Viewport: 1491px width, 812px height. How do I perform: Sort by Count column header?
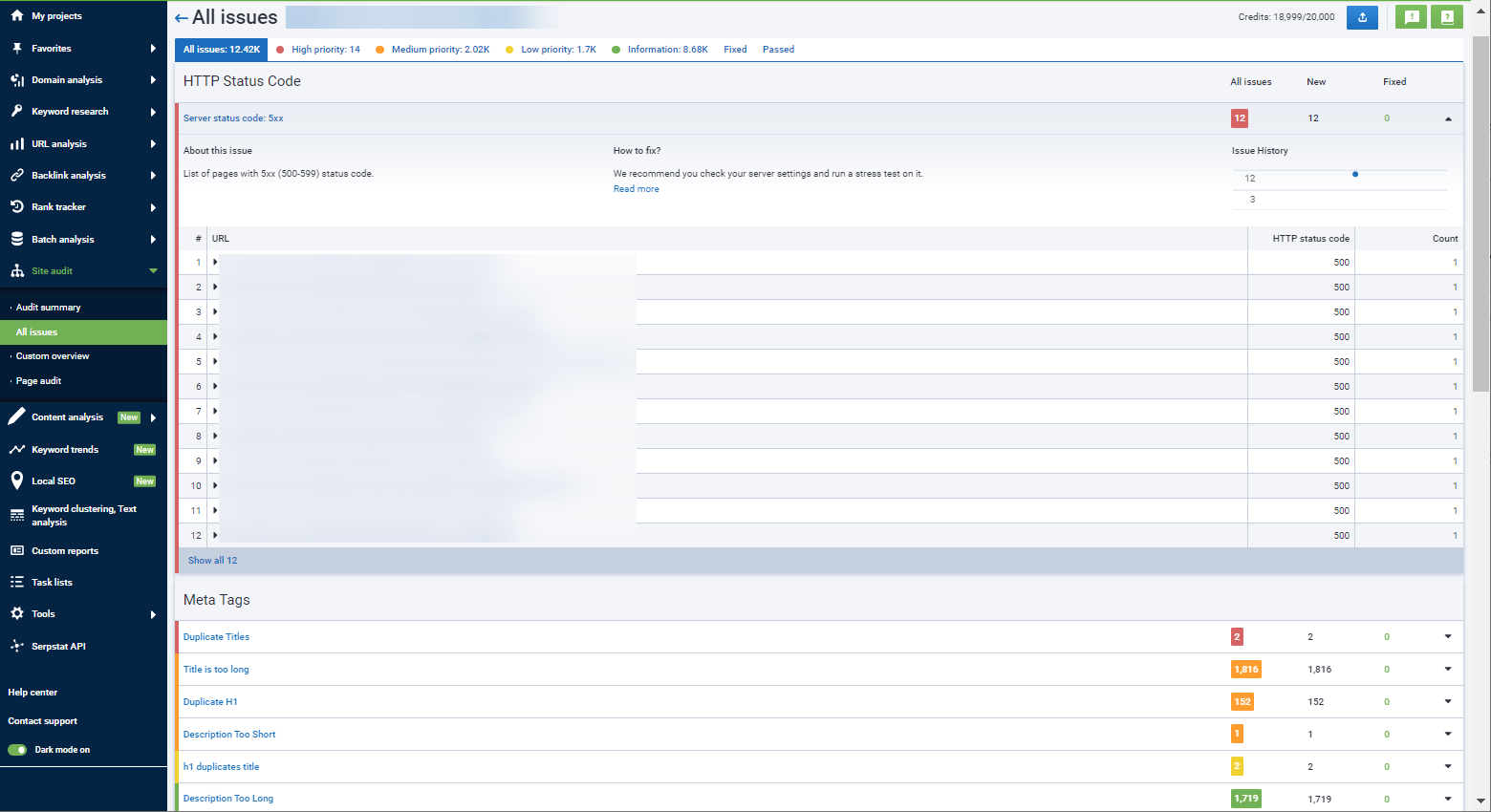coord(1445,239)
